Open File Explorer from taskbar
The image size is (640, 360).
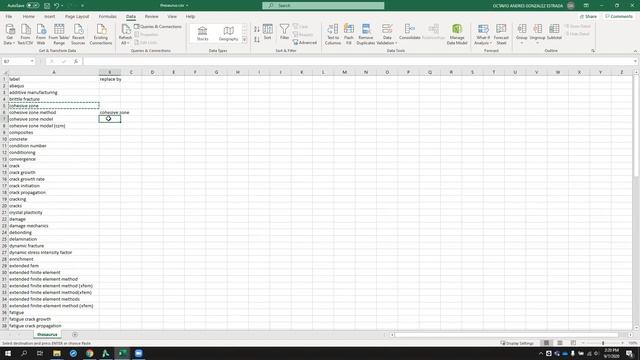click(x=57, y=353)
